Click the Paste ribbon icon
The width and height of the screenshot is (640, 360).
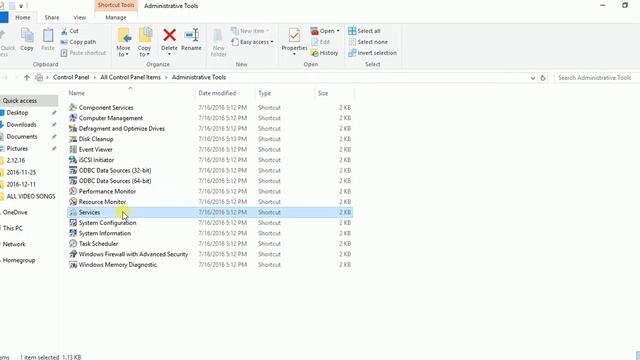[48, 36]
